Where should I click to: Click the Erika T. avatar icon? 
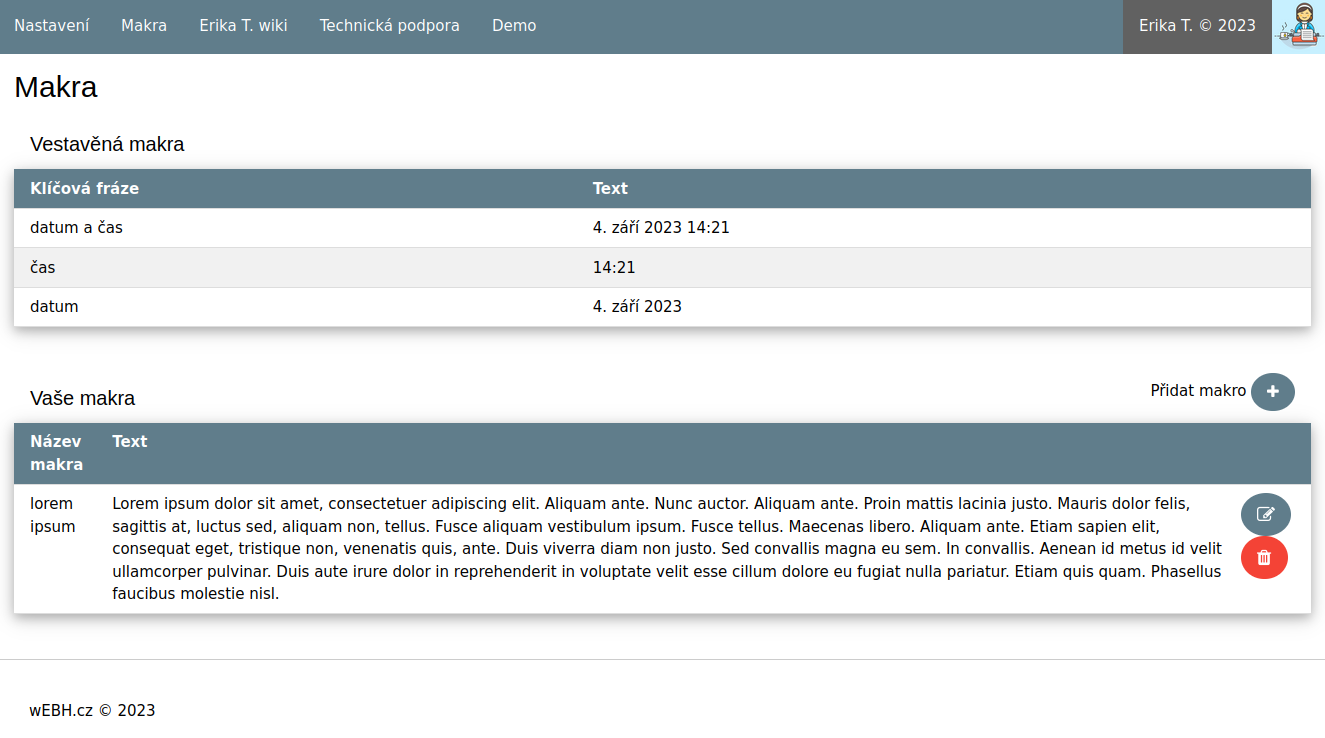1298,27
